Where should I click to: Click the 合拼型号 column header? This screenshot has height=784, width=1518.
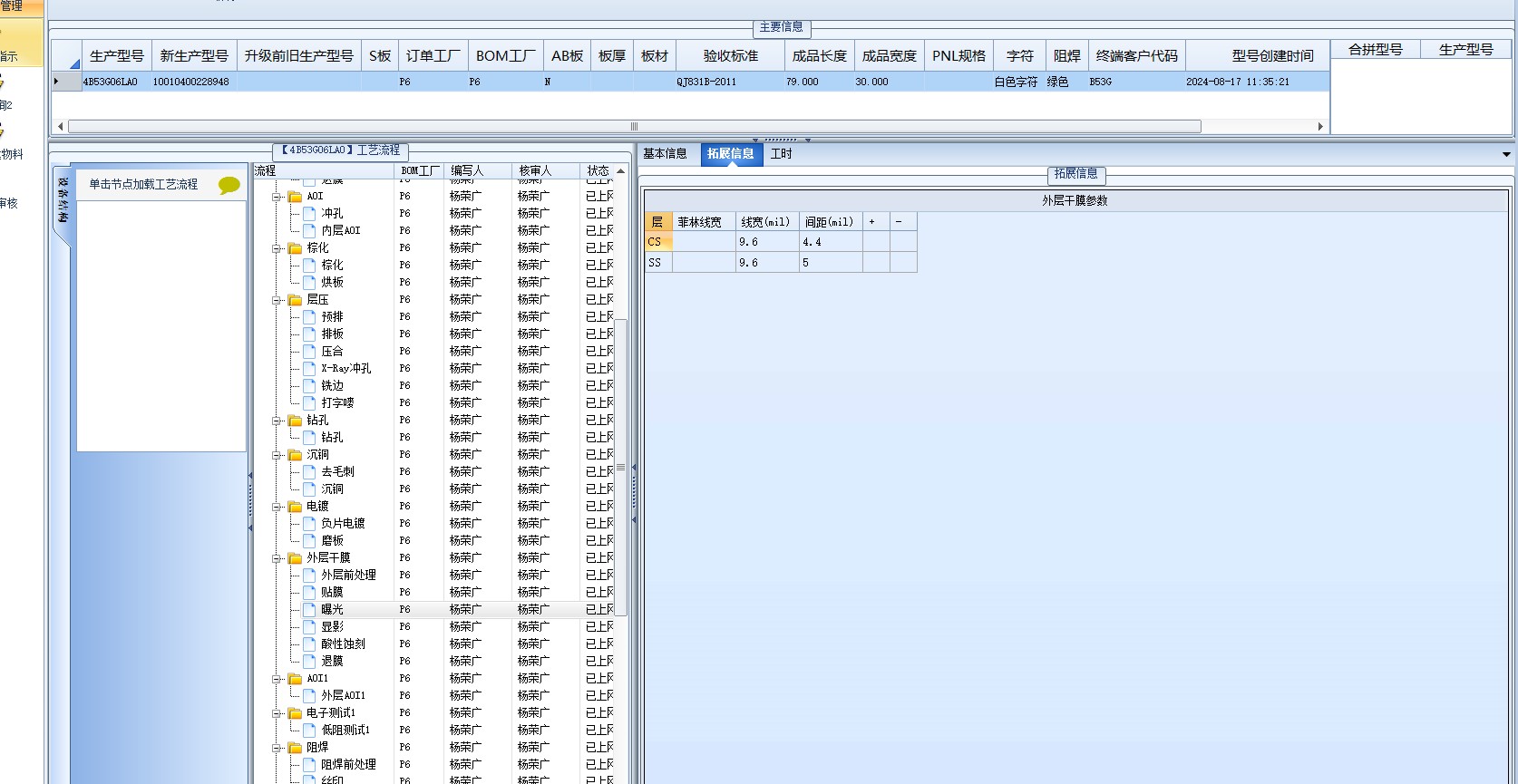(x=1375, y=50)
